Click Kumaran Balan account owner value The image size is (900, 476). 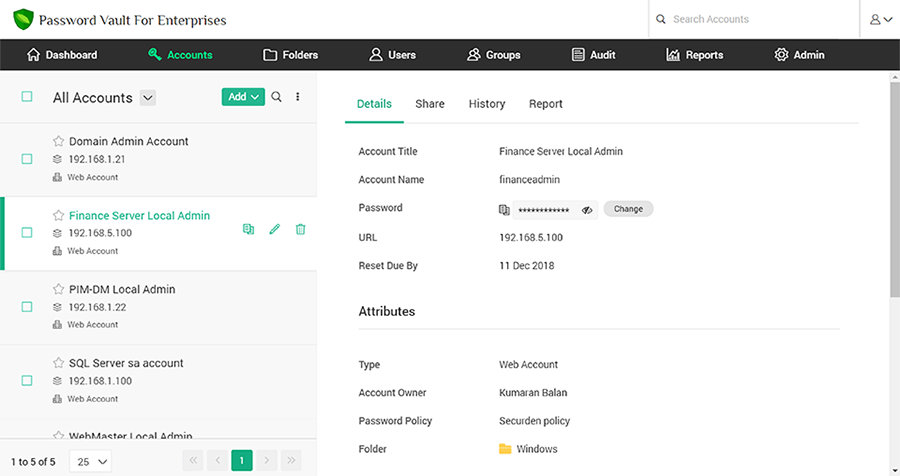[533, 393]
